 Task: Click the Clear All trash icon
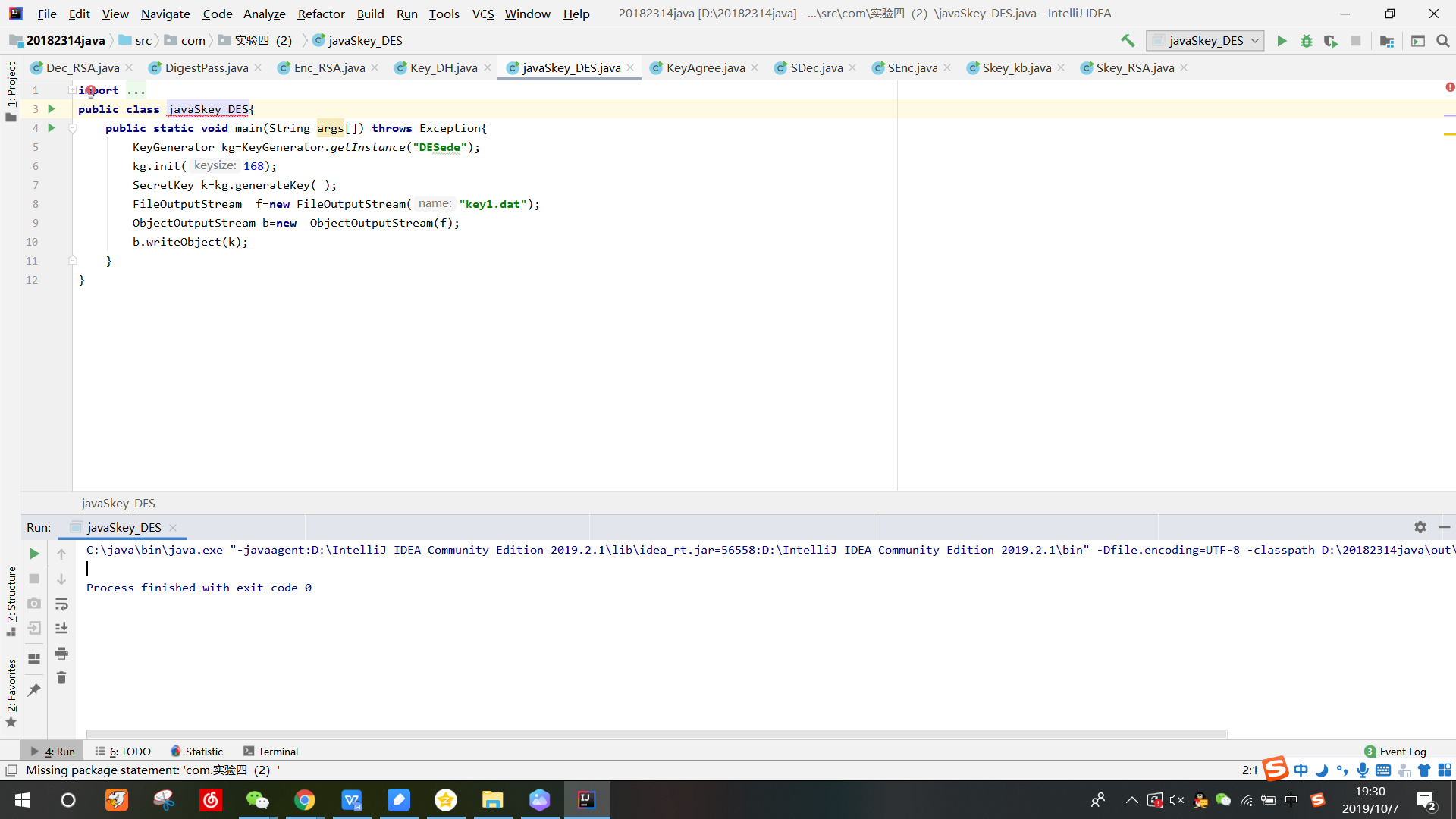point(61,678)
